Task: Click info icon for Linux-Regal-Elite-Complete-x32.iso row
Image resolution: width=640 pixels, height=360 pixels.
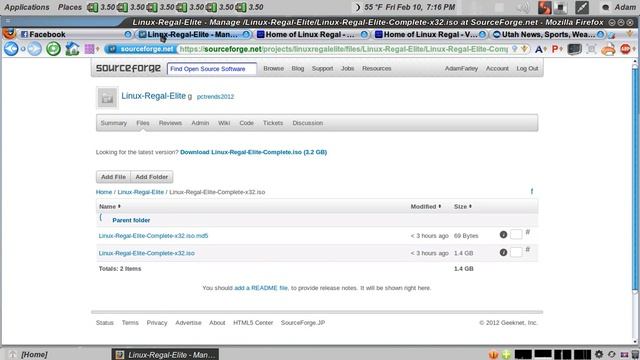Action: pos(503,253)
